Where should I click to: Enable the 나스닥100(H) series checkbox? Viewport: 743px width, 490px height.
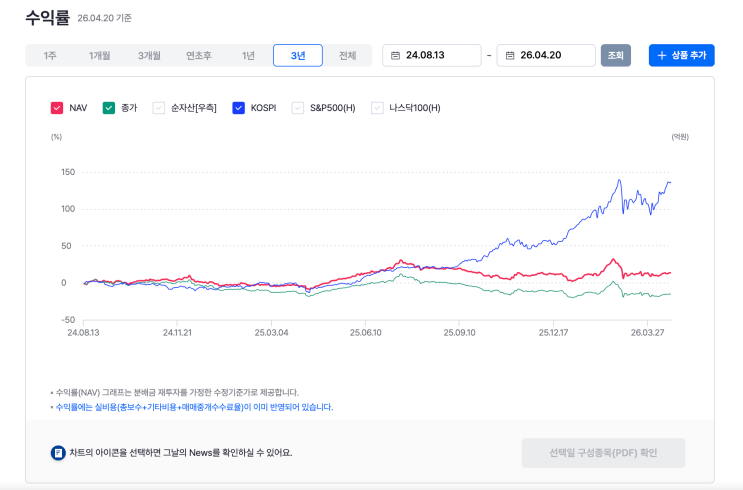377,108
